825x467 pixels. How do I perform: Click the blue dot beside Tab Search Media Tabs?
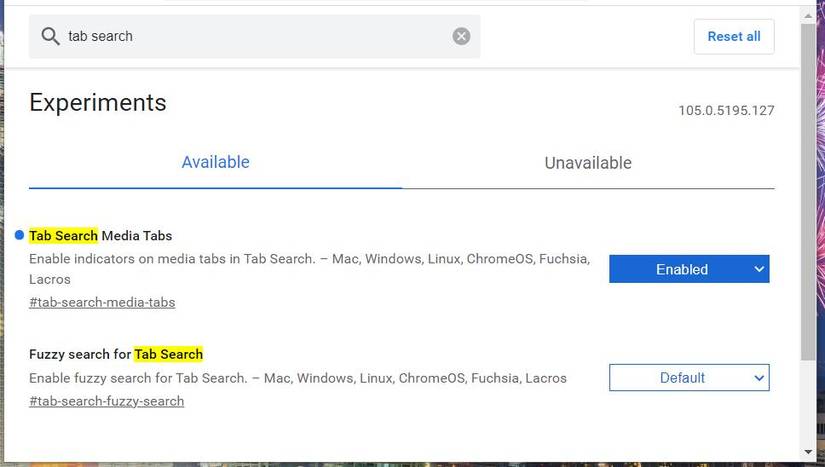19,236
